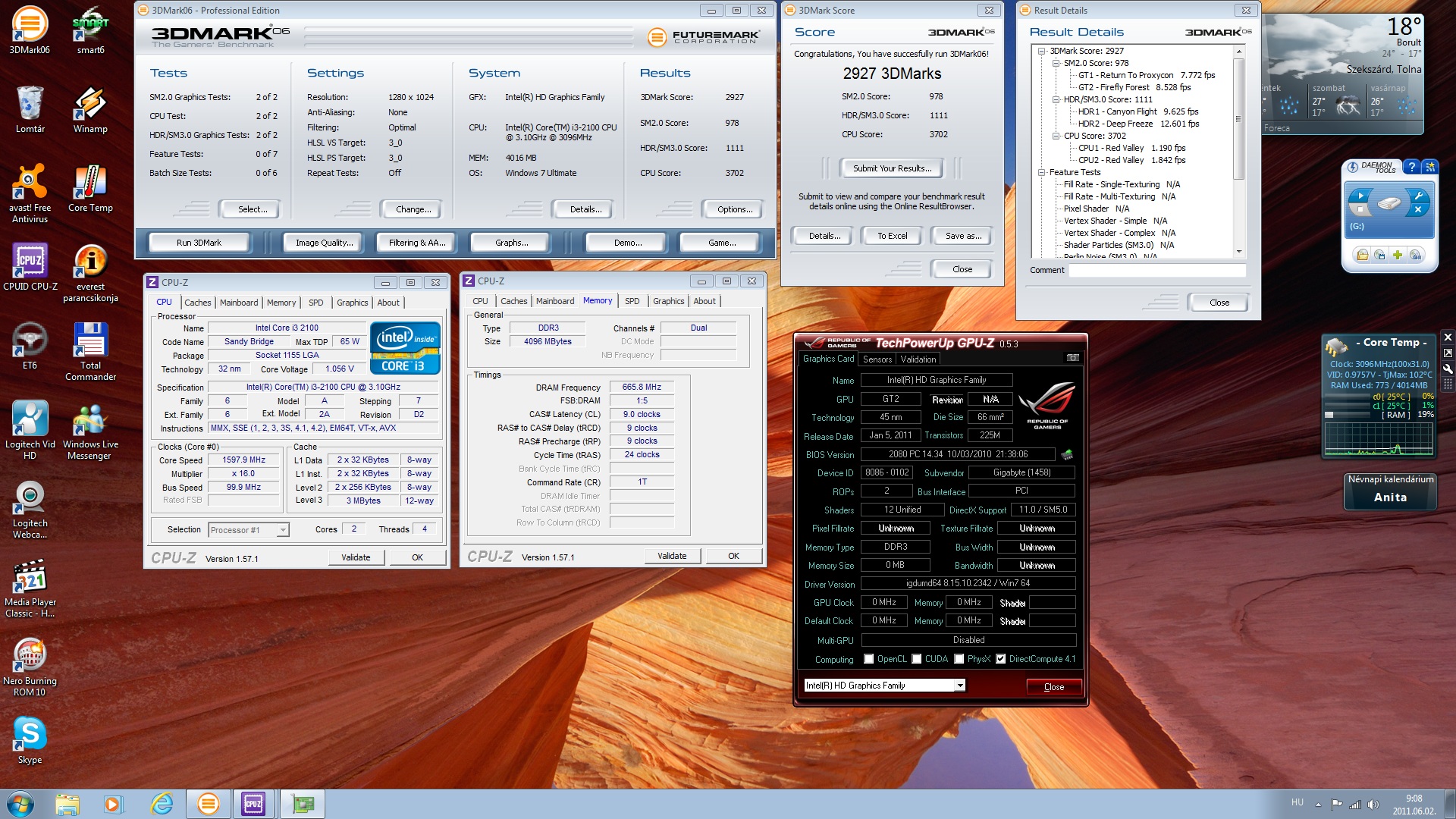Image resolution: width=1456 pixels, height=819 pixels.
Task: Click Details... in the 3DMark Score window
Action: click(x=824, y=236)
